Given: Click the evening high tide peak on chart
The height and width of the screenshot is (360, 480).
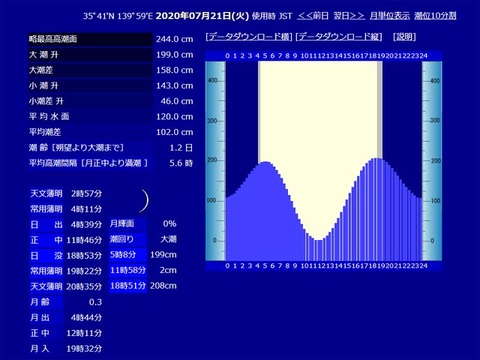Looking at the screenshot, I should [377, 159].
